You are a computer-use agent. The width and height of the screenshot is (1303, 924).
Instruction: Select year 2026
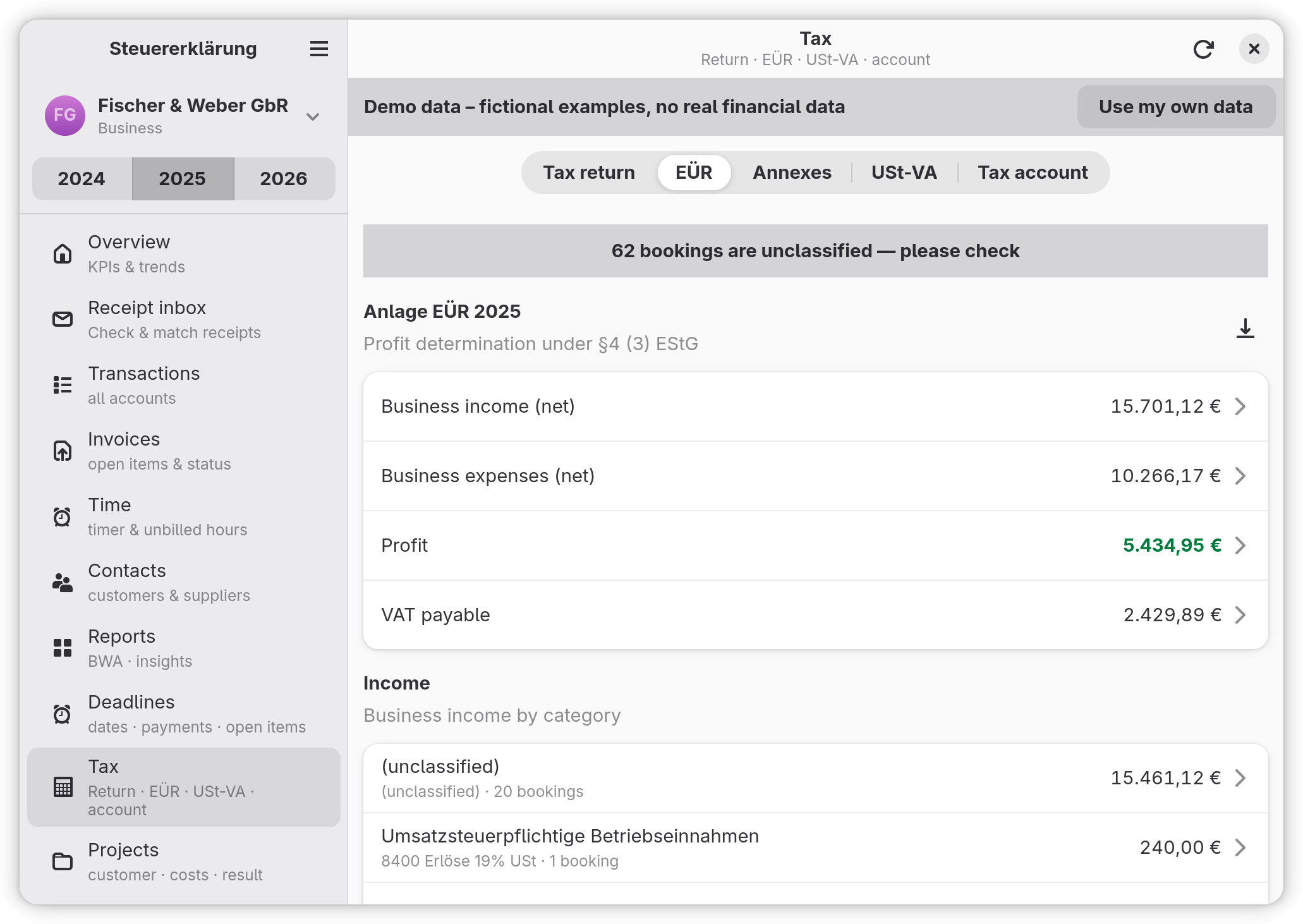(284, 179)
